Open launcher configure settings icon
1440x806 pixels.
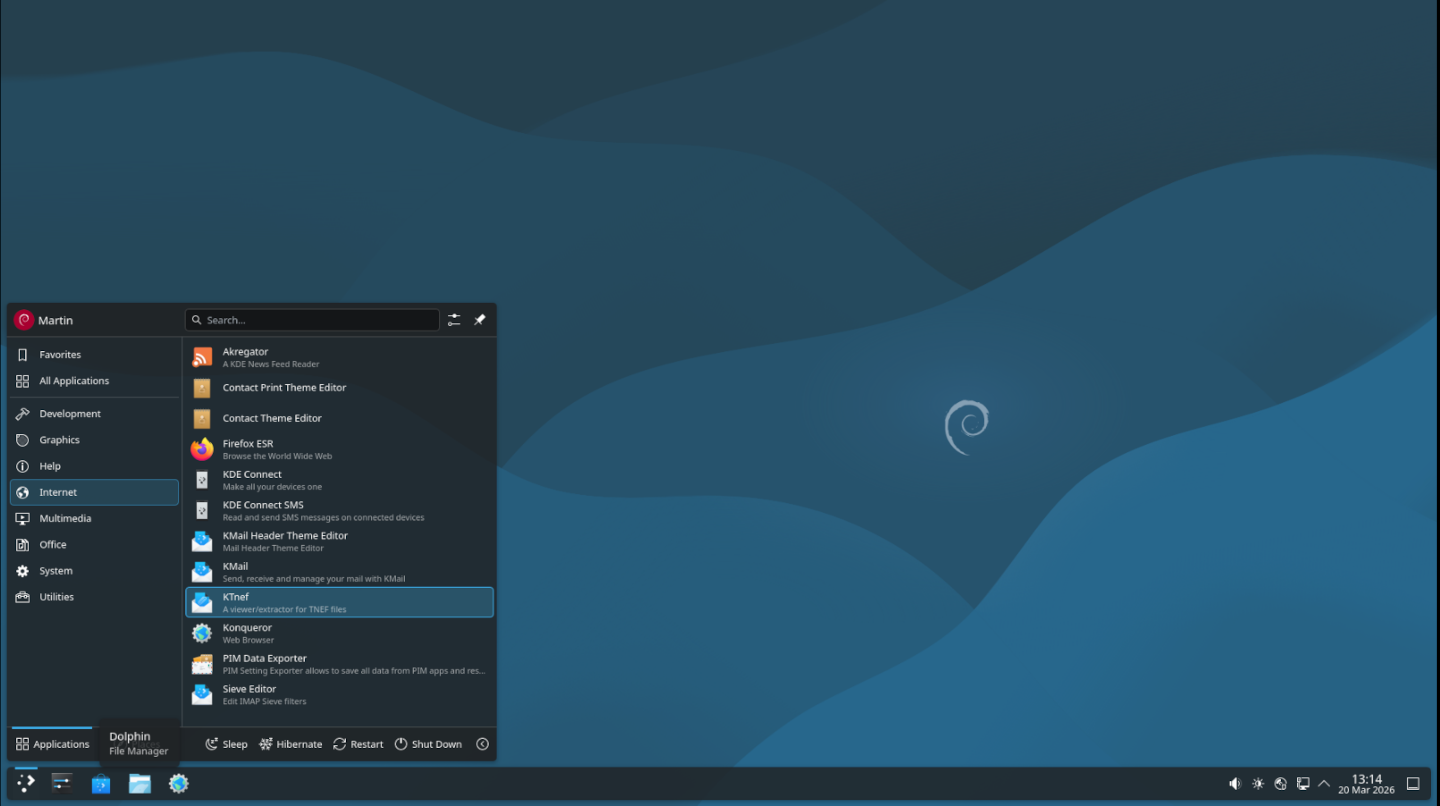pyautogui.click(x=454, y=320)
